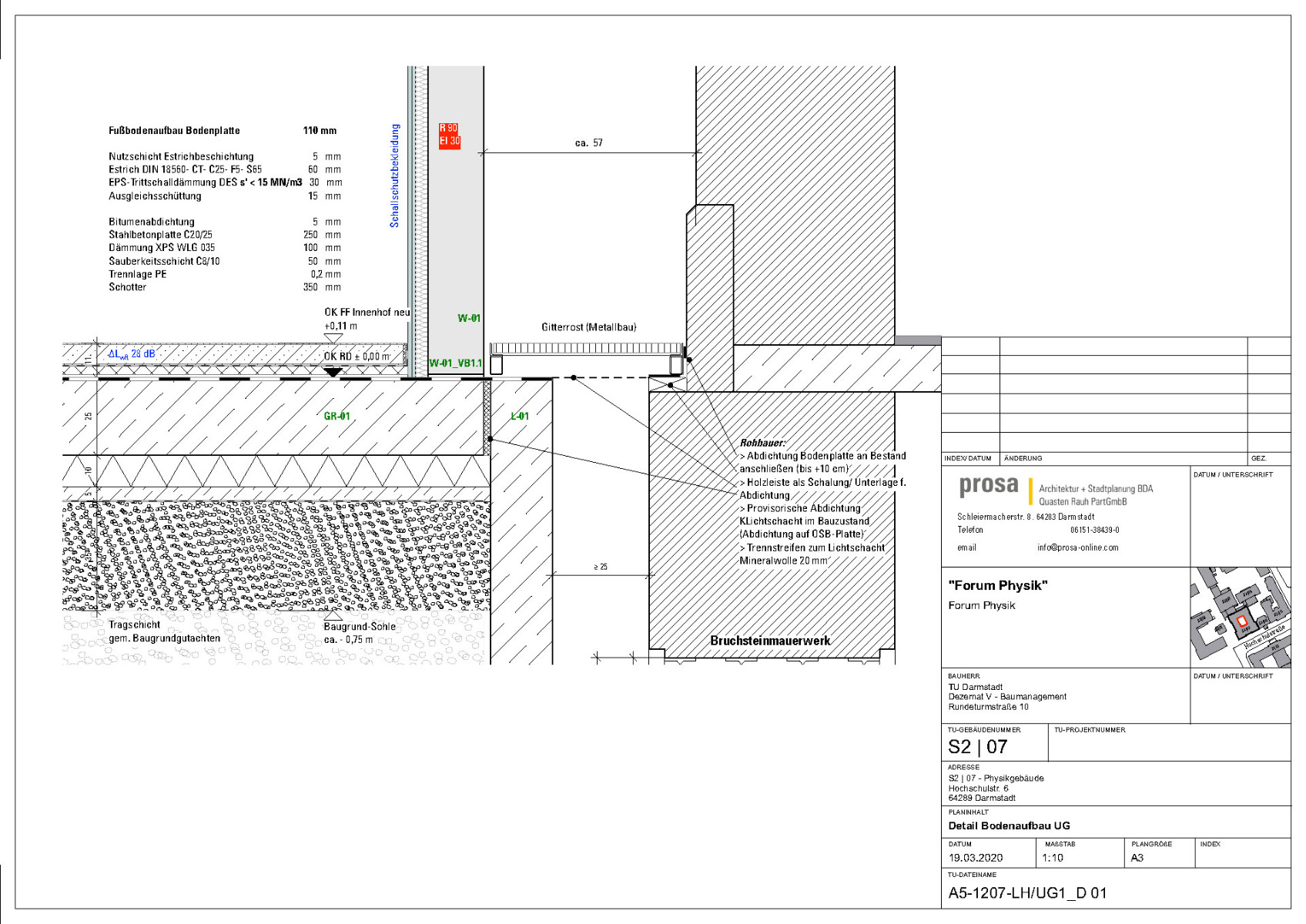This screenshot has width=1306, height=924.
Task: Select the W-01 wall tag
Action: pos(468,316)
